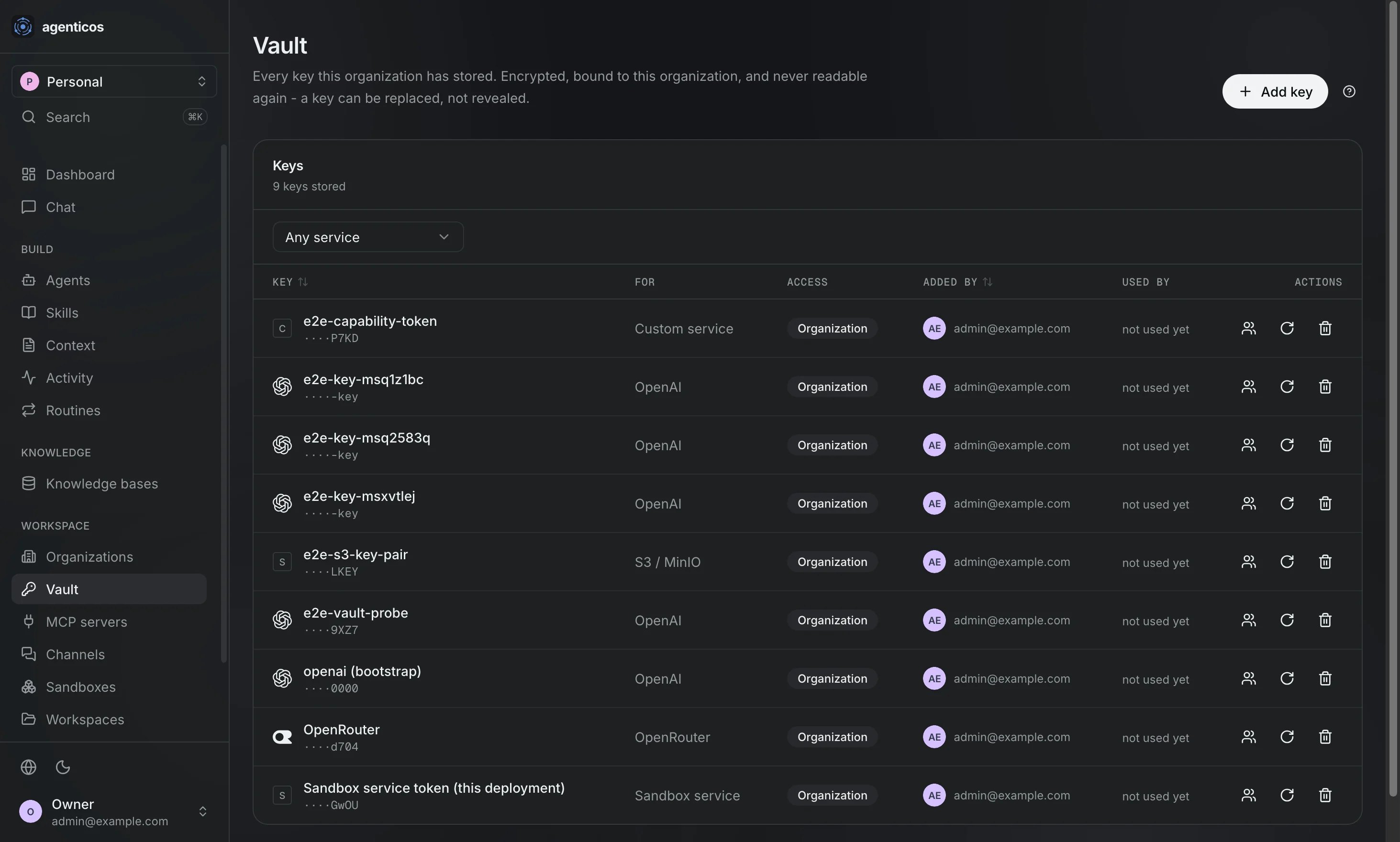Viewport: 1400px width, 842px height.
Task: Navigate to Agents
Action: 109,280
